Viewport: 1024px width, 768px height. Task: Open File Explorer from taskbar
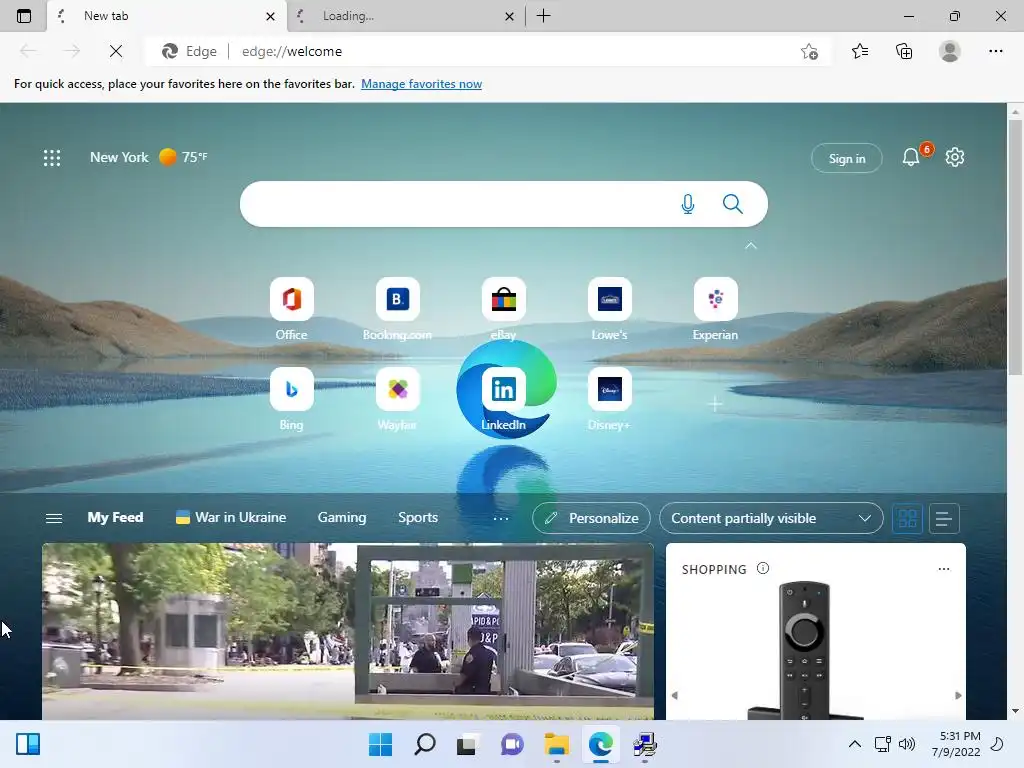pos(556,744)
